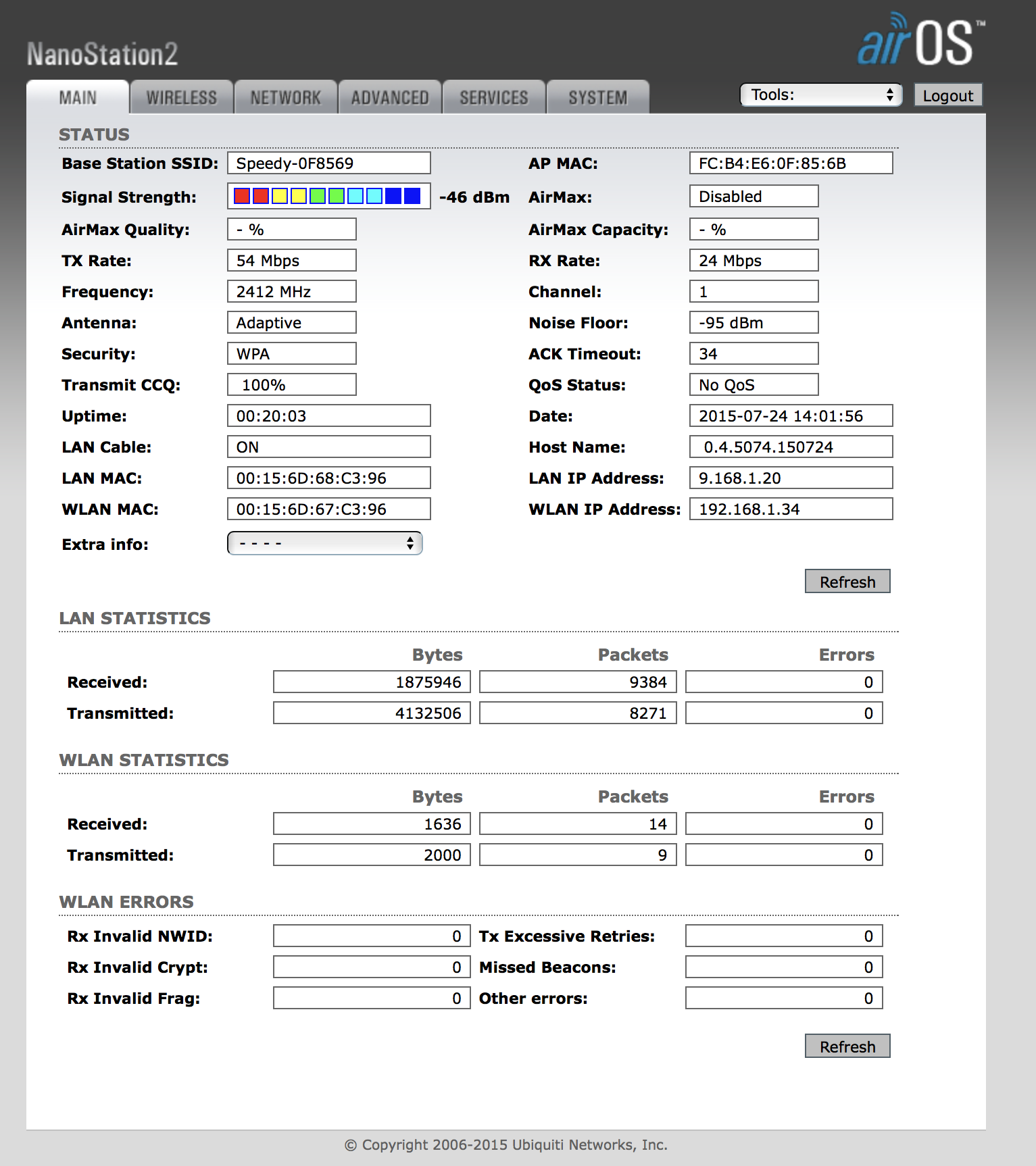Open the NETWORK tab
This screenshot has height=1166, width=1036.
[286, 98]
